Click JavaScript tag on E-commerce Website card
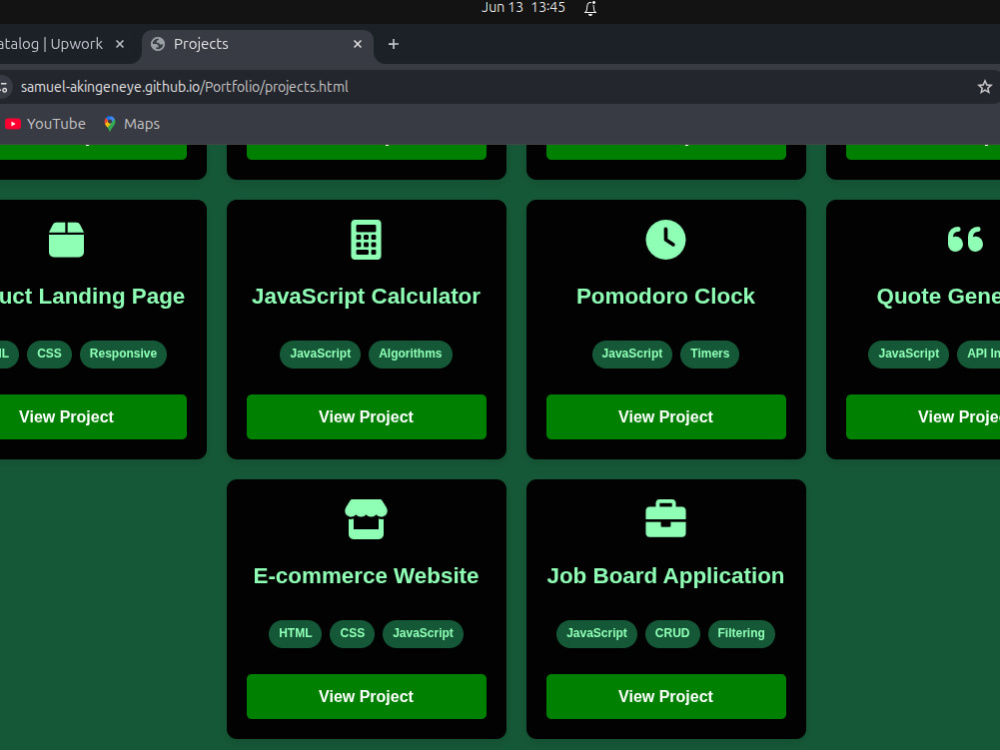This screenshot has width=1000, height=750. (x=423, y=633)
